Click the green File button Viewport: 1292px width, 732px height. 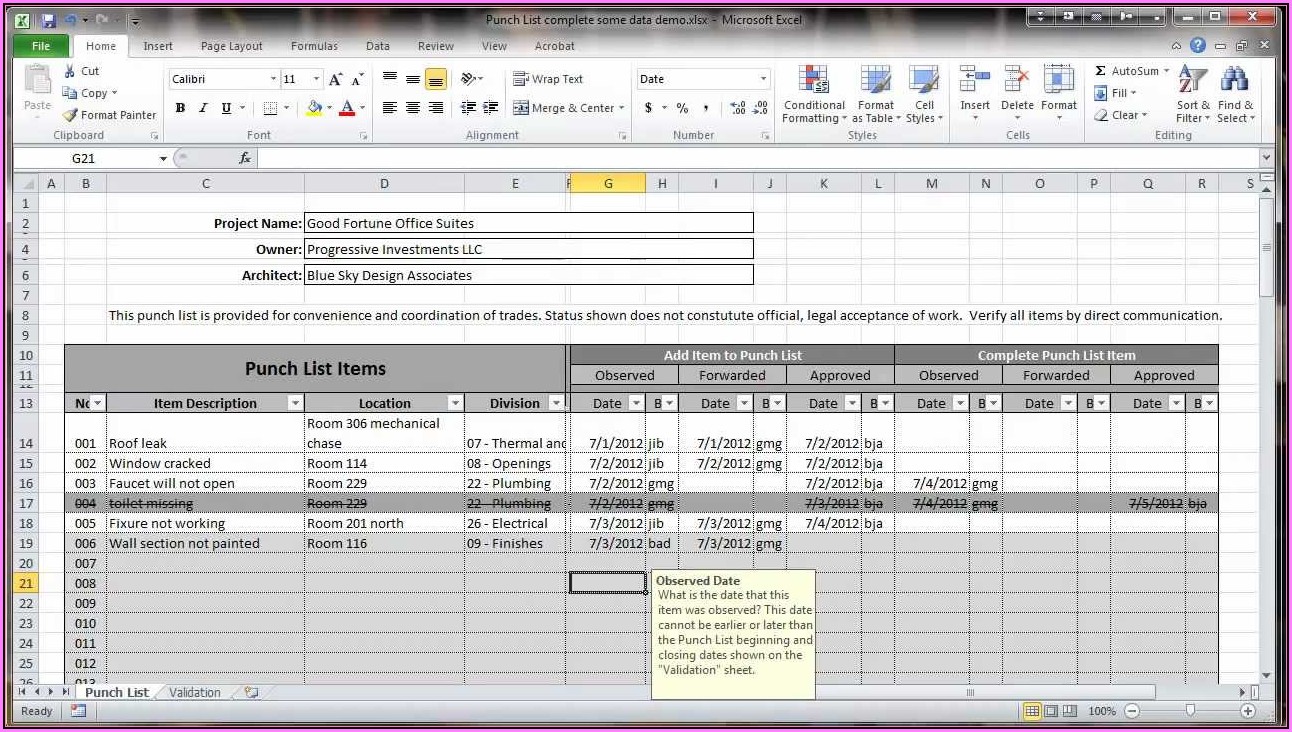click(41, 46)
